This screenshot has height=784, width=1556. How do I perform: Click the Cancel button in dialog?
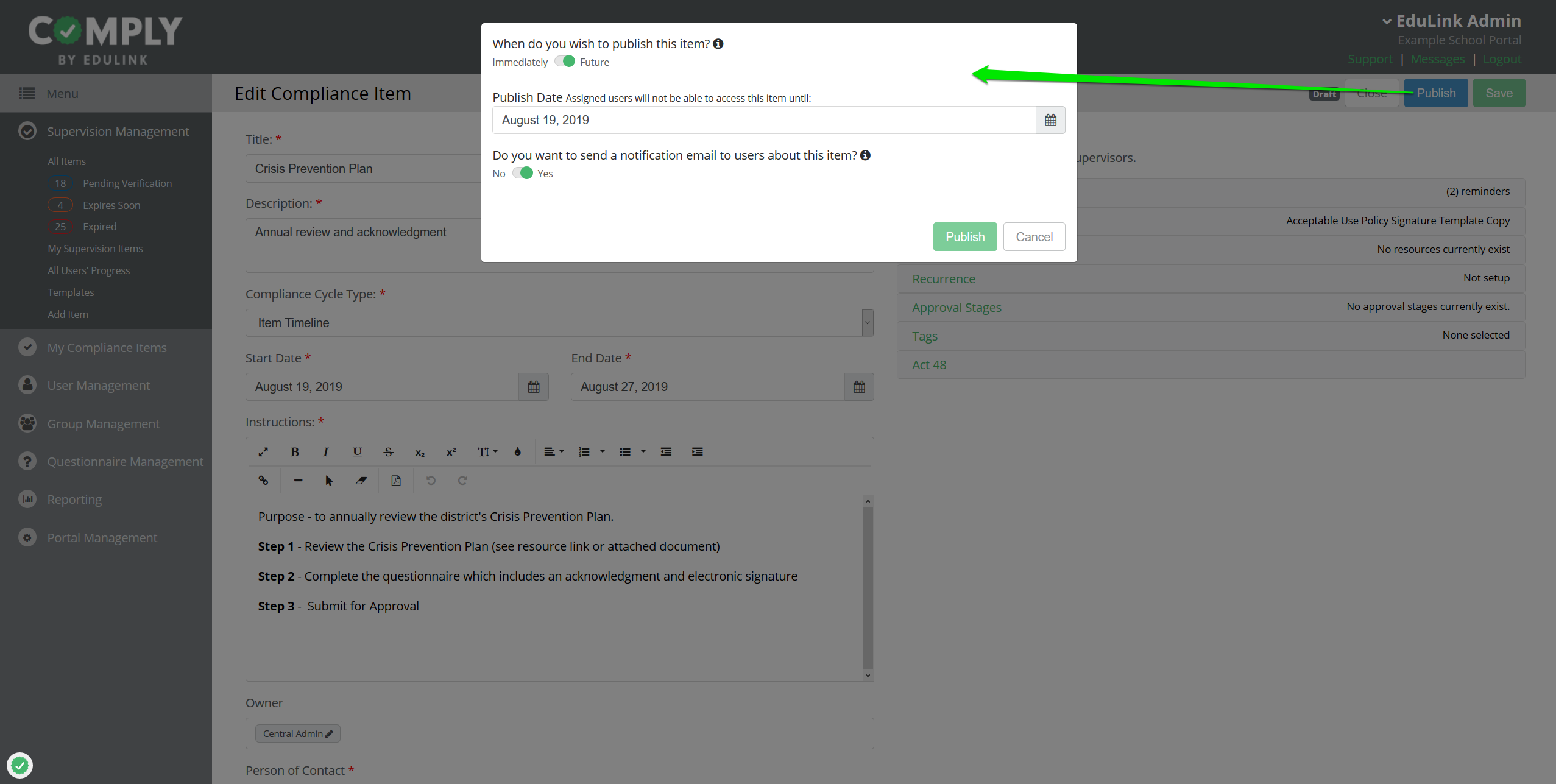(x=1034, y=236)
